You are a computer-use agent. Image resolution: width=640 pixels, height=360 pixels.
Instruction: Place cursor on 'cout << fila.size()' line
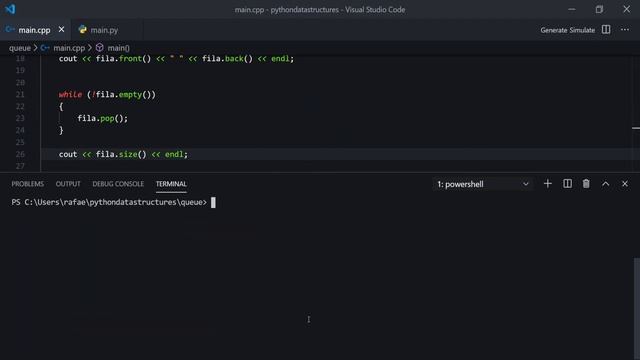coord(123,154)
